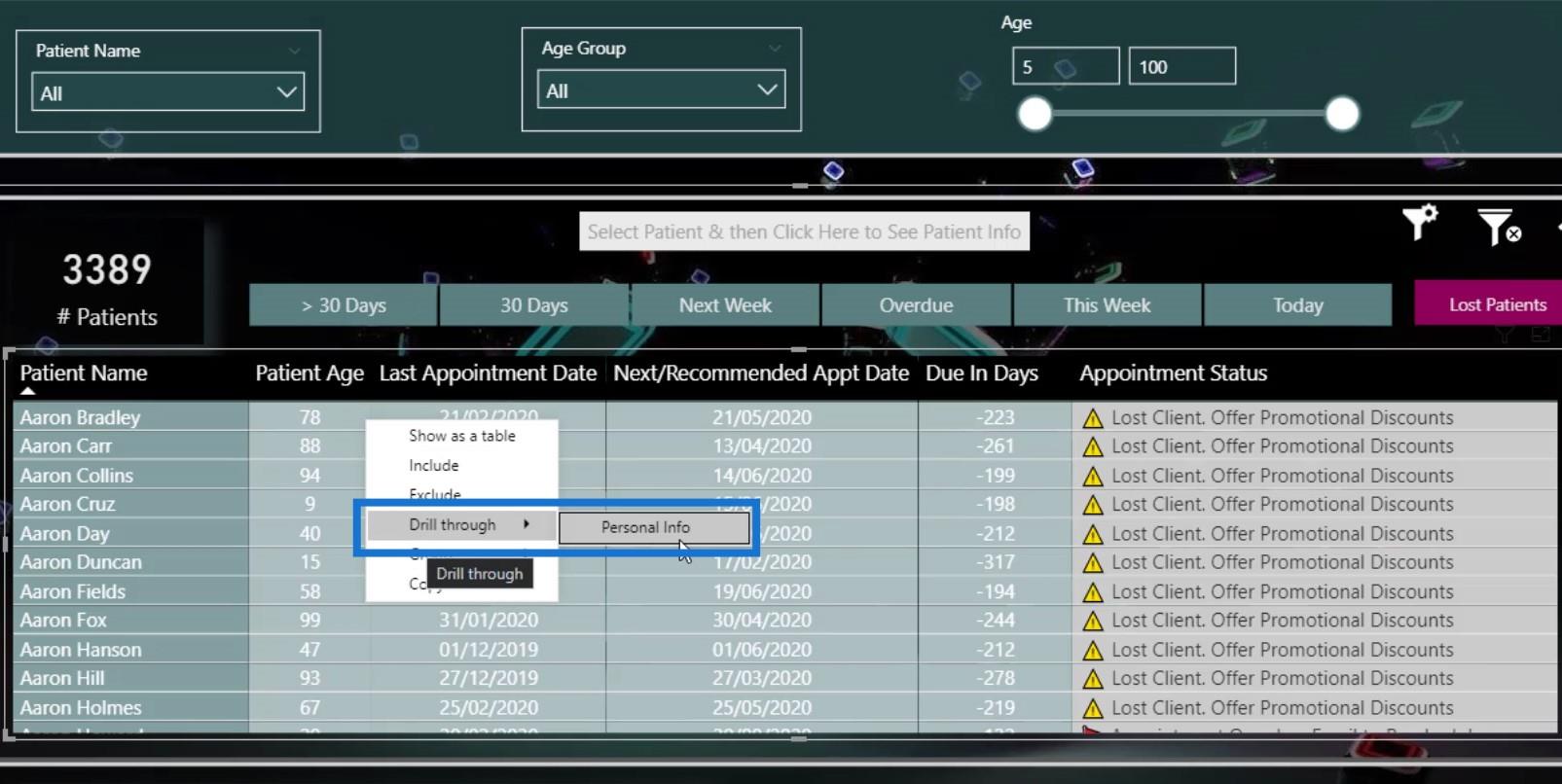
Task: Click the Age Group slicer header chevron
Action: click(x=775, y=48)
